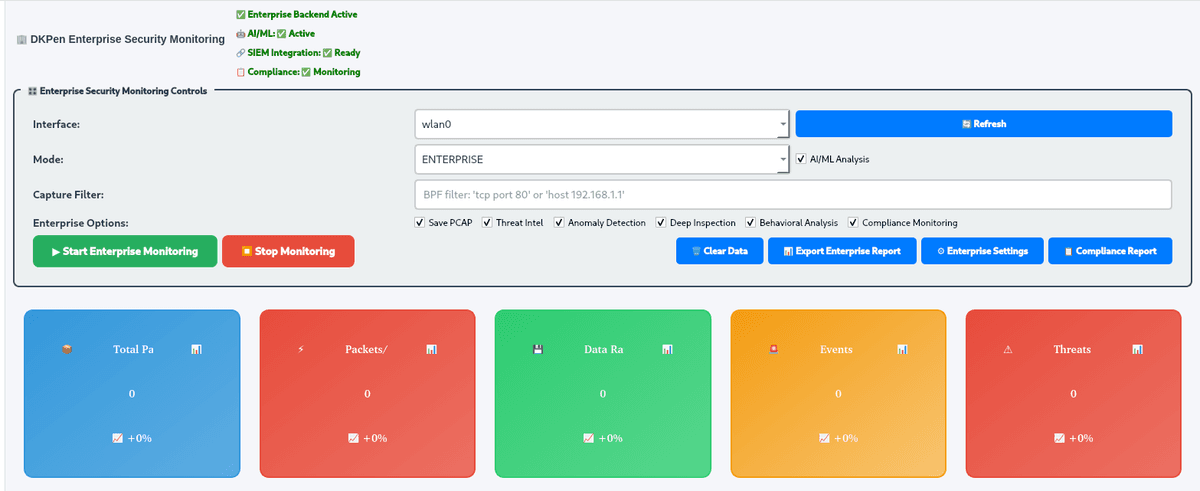This screenshot has height=491, width=1200.
Task: Click the siren icon on Events card
Action: coord(773,350)
